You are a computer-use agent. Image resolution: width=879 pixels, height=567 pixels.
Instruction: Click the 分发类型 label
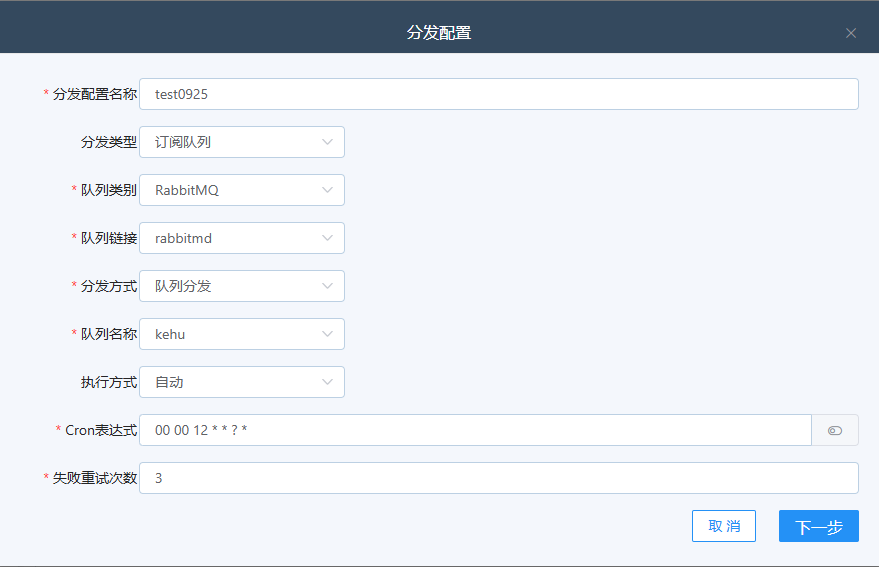click(109, 142)
